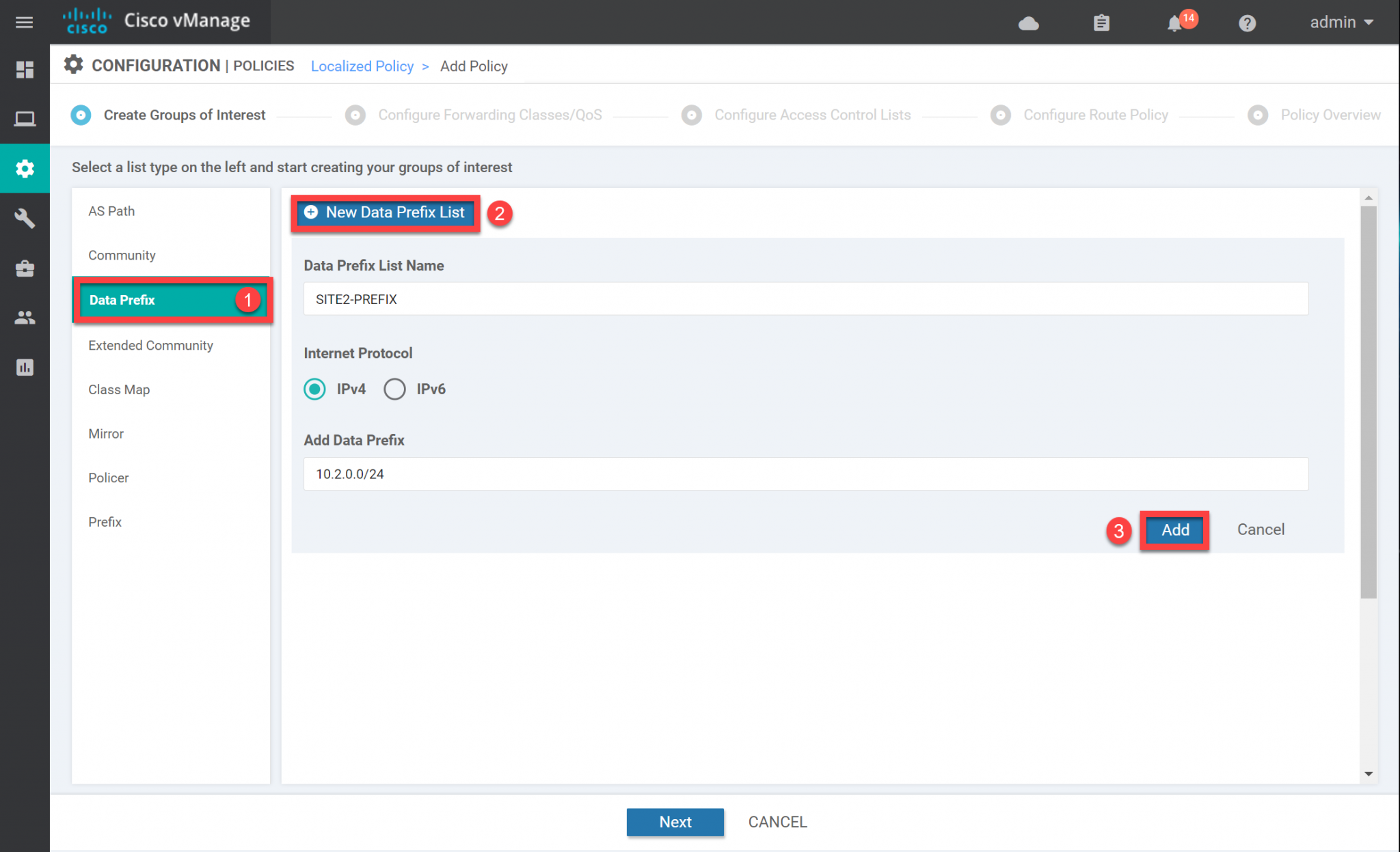Click the New Data Prefix List button
Viewport: 1400px width, 852px height.
pos(386,212)
